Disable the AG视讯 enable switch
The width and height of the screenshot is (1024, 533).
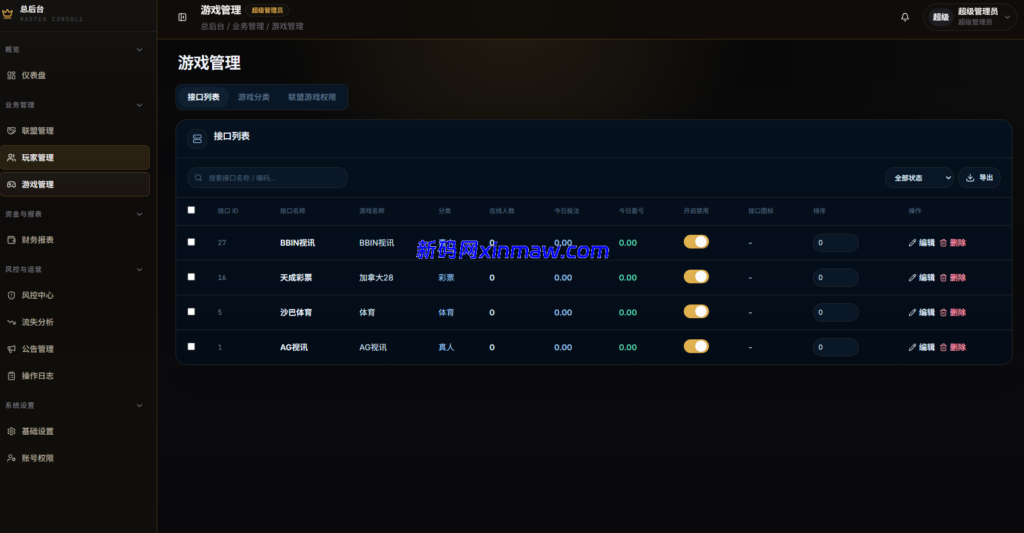pos(696,346)
